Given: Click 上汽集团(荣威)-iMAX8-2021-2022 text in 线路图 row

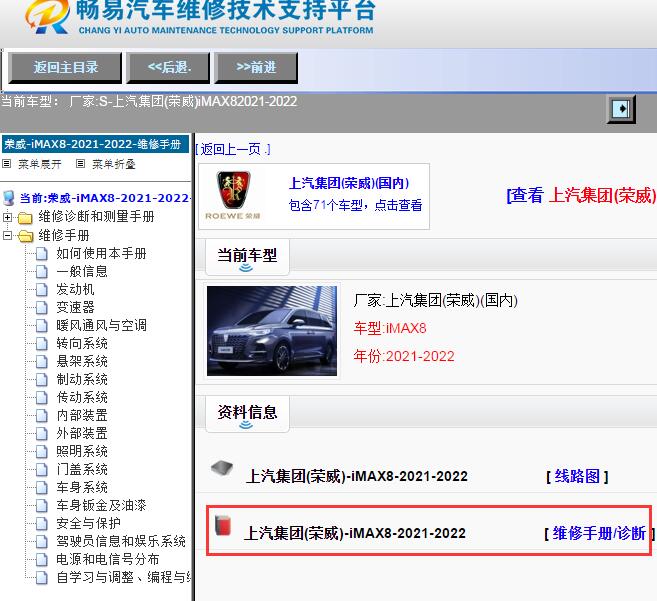Looking at the screenshot, I should click(357, 477).
